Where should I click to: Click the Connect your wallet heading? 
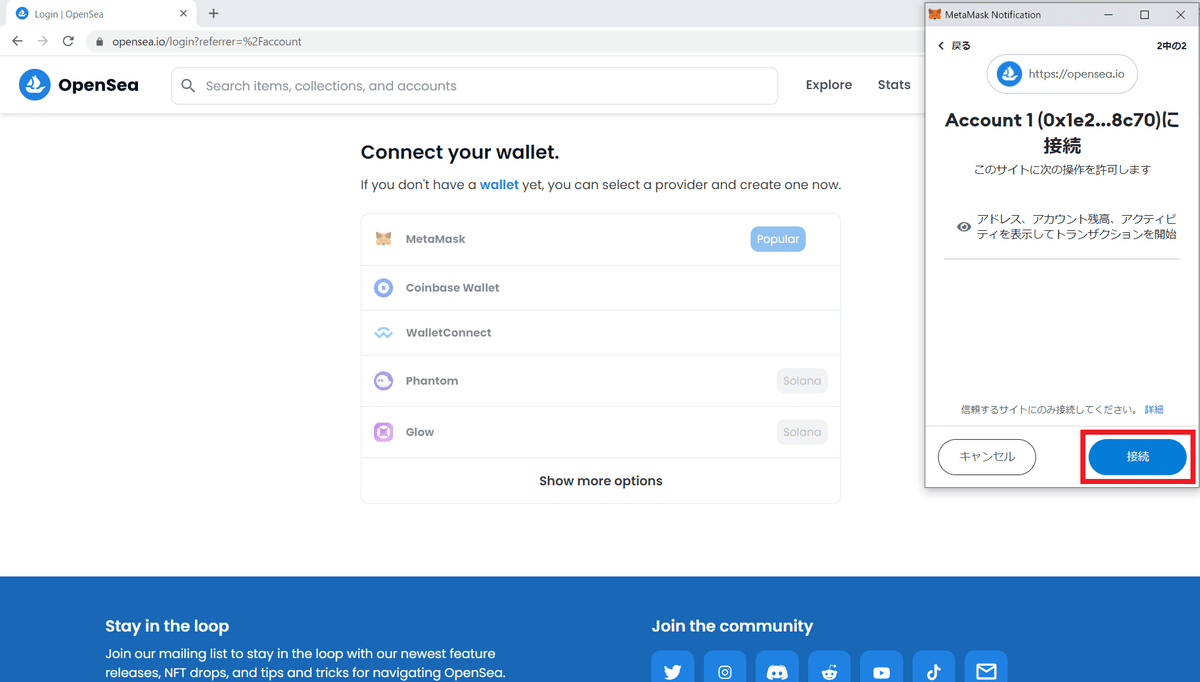[x=460, y=153]
